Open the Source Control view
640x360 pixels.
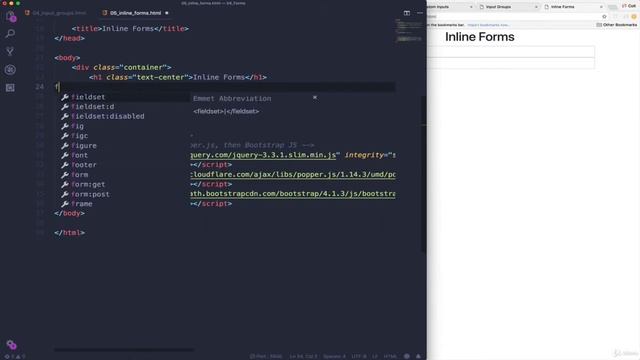pos(10,51)
